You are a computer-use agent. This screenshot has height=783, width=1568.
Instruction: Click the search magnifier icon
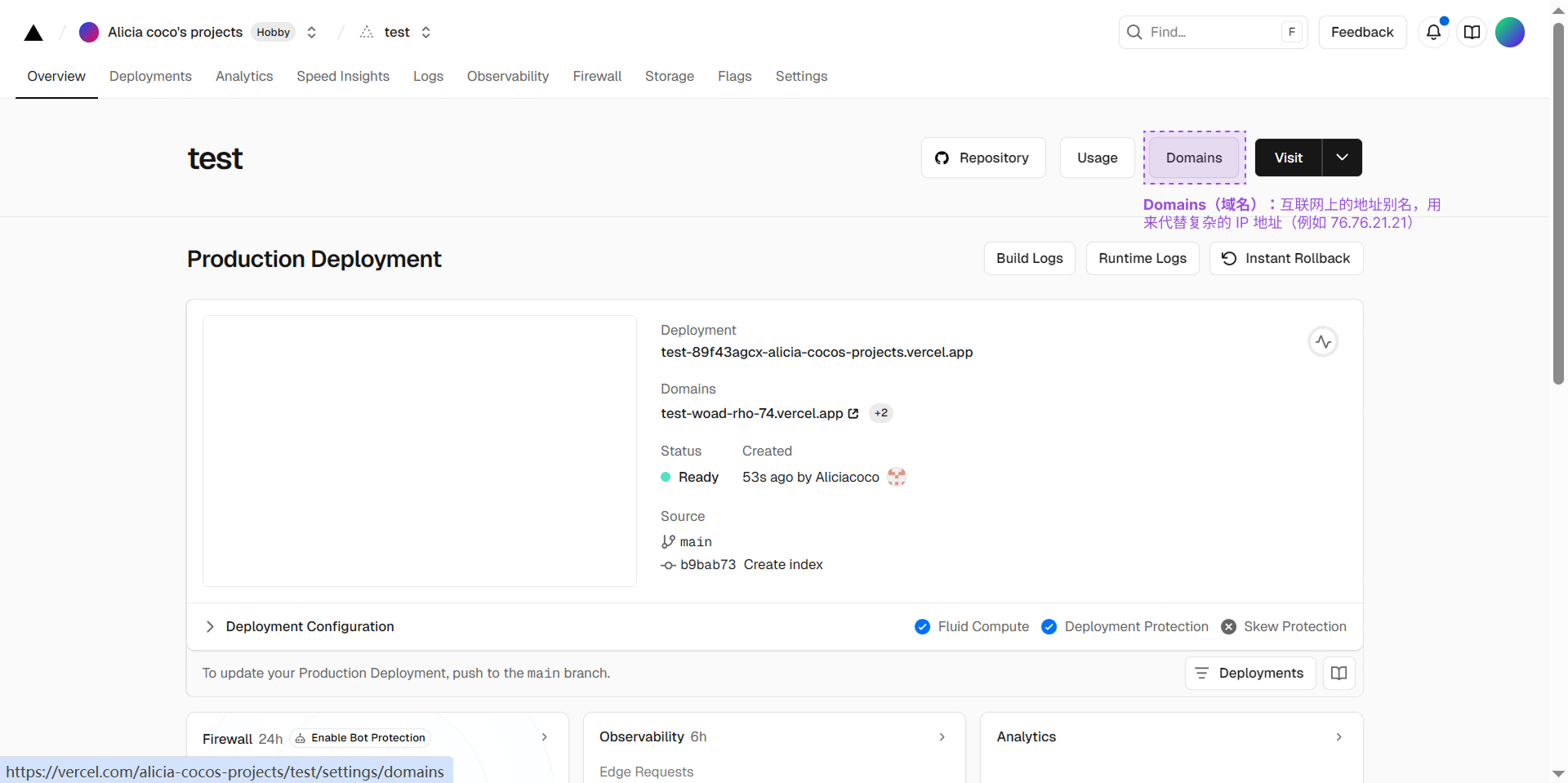click(1134, 32)
